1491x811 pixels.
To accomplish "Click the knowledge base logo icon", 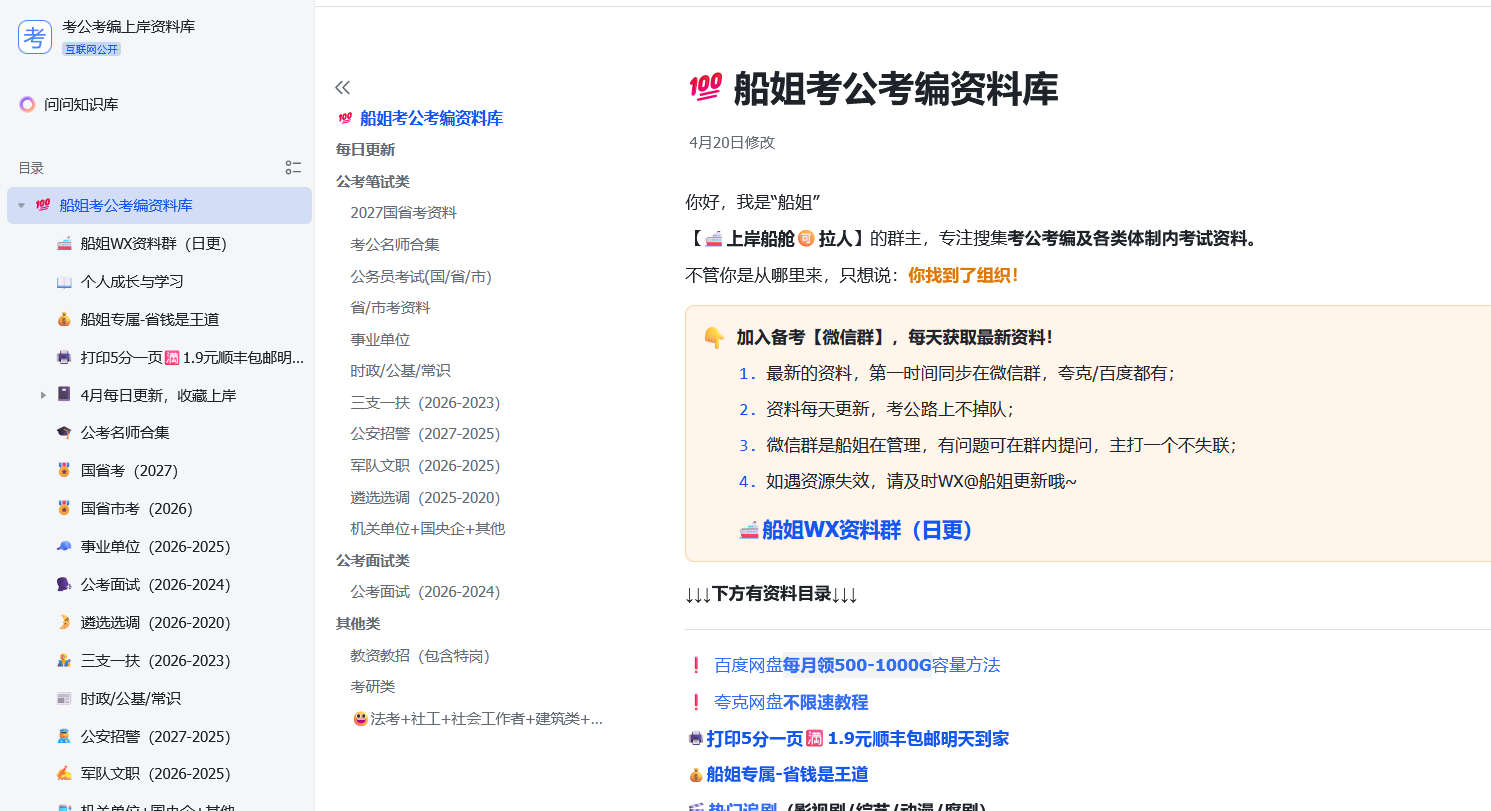I will click(x=35, y=37).
